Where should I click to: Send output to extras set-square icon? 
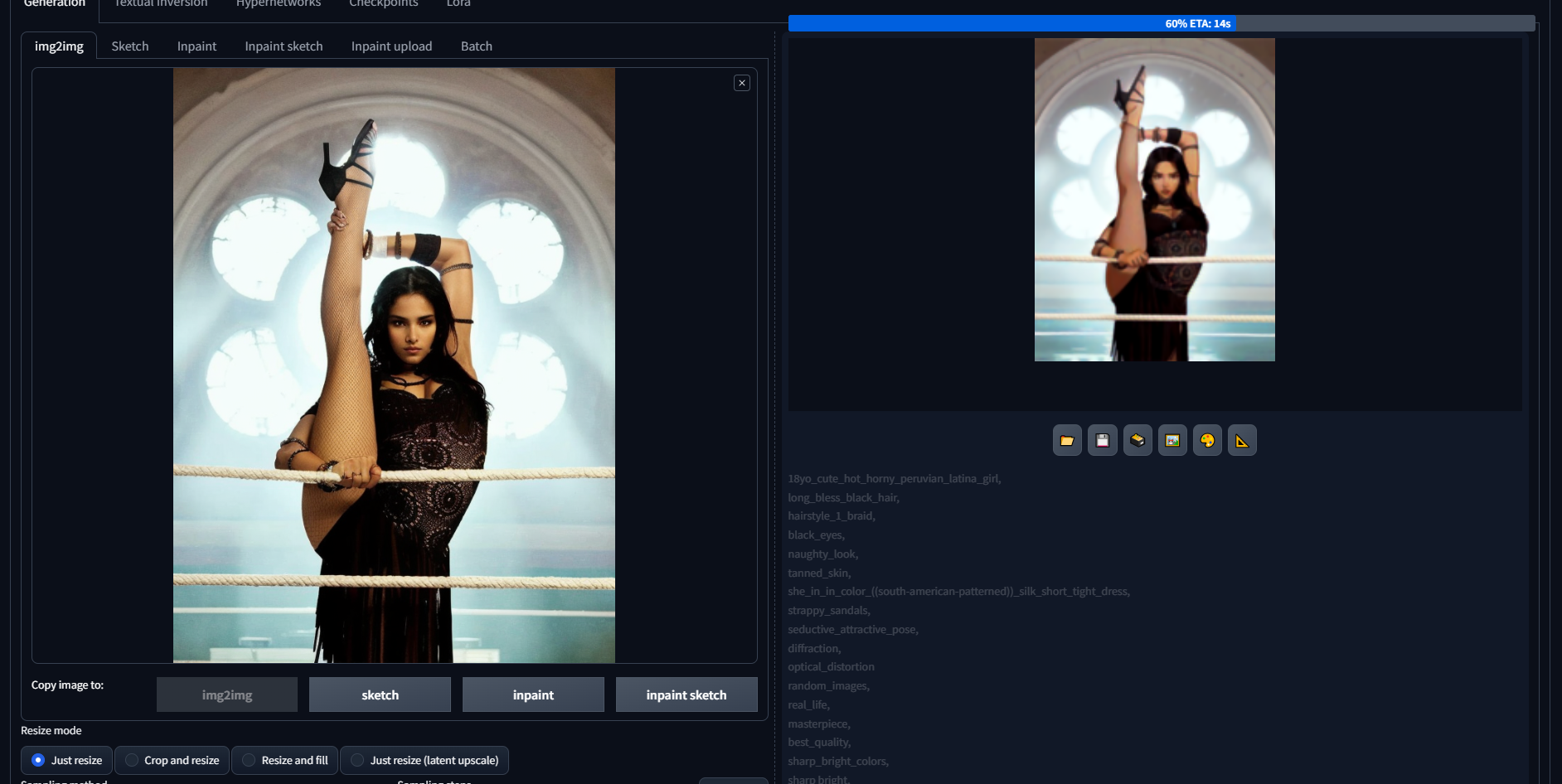coord(1242,440)
